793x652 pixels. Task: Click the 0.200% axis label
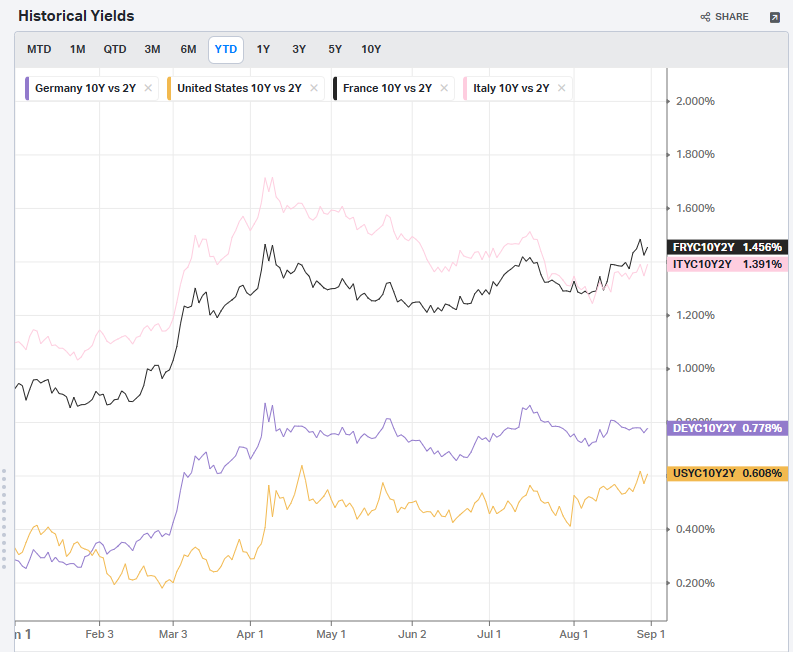point(695,583)
